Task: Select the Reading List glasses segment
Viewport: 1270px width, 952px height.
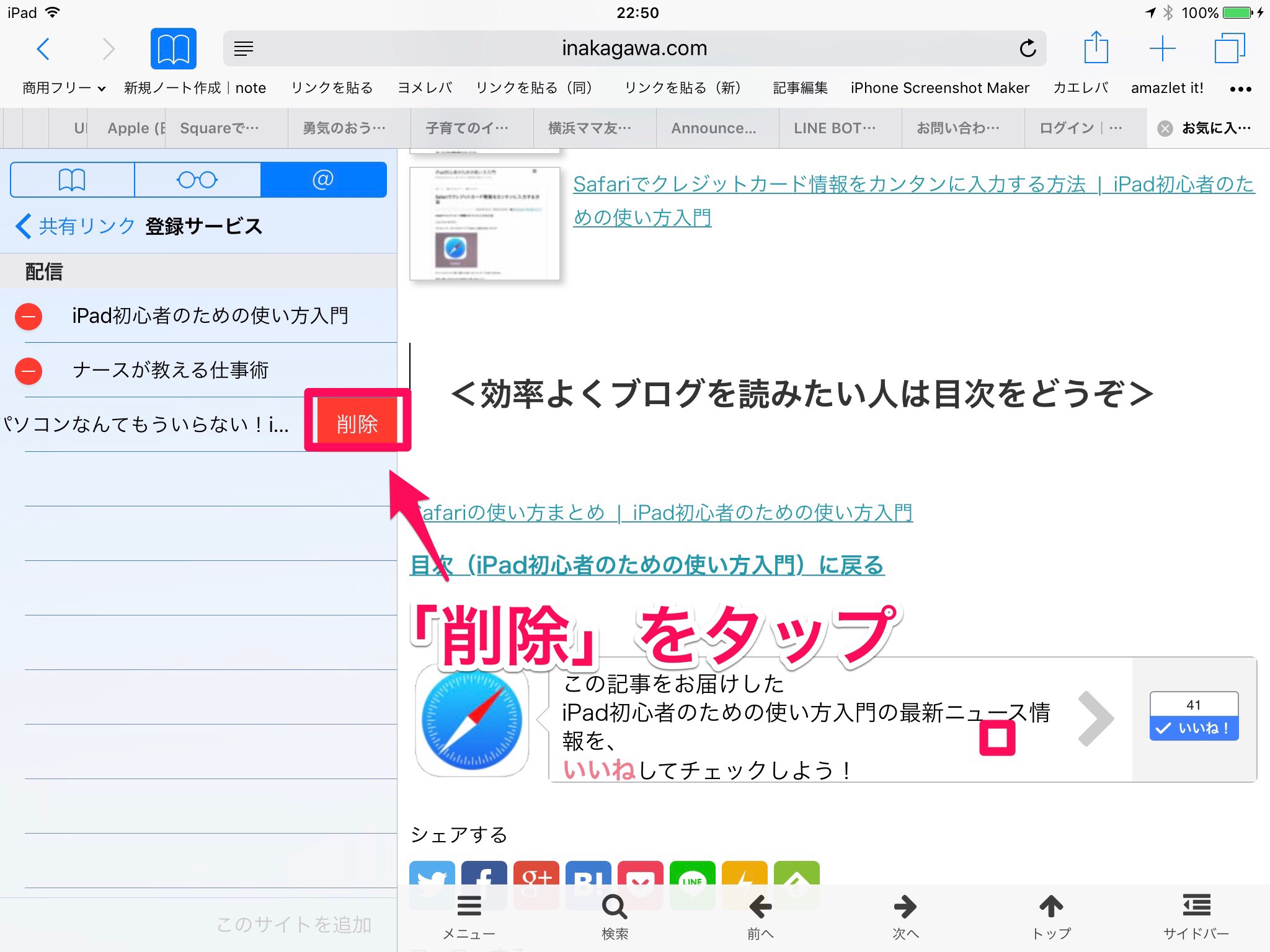Action: click(197, 180)
